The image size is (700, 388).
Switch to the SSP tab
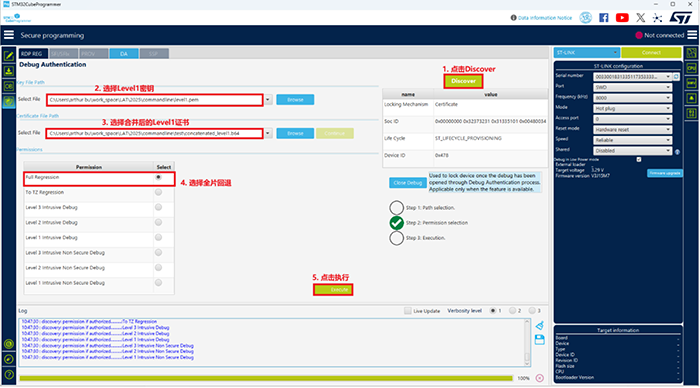[x=154, y=54]
